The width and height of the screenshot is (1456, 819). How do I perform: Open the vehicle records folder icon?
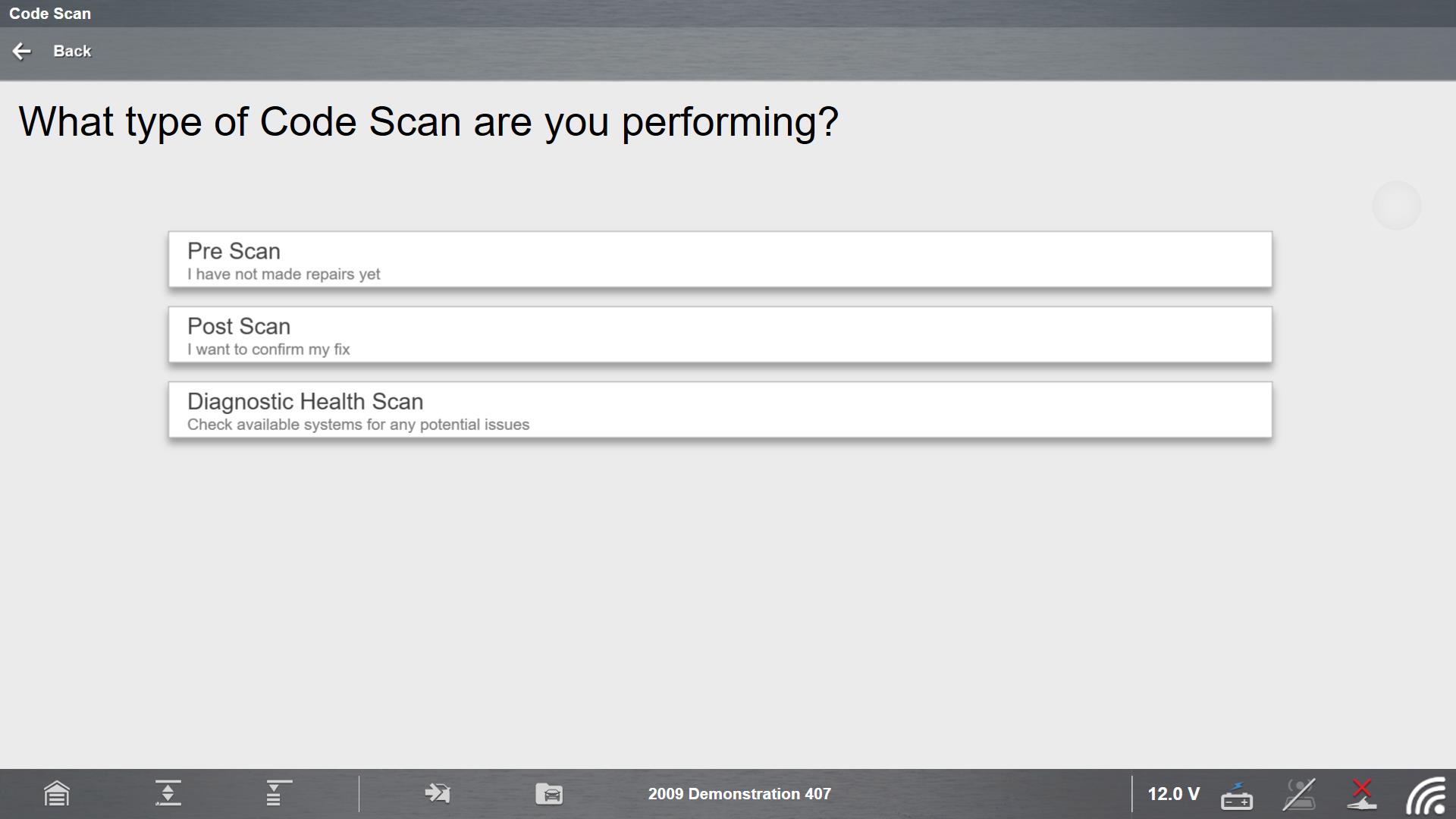tap(549, 794)
